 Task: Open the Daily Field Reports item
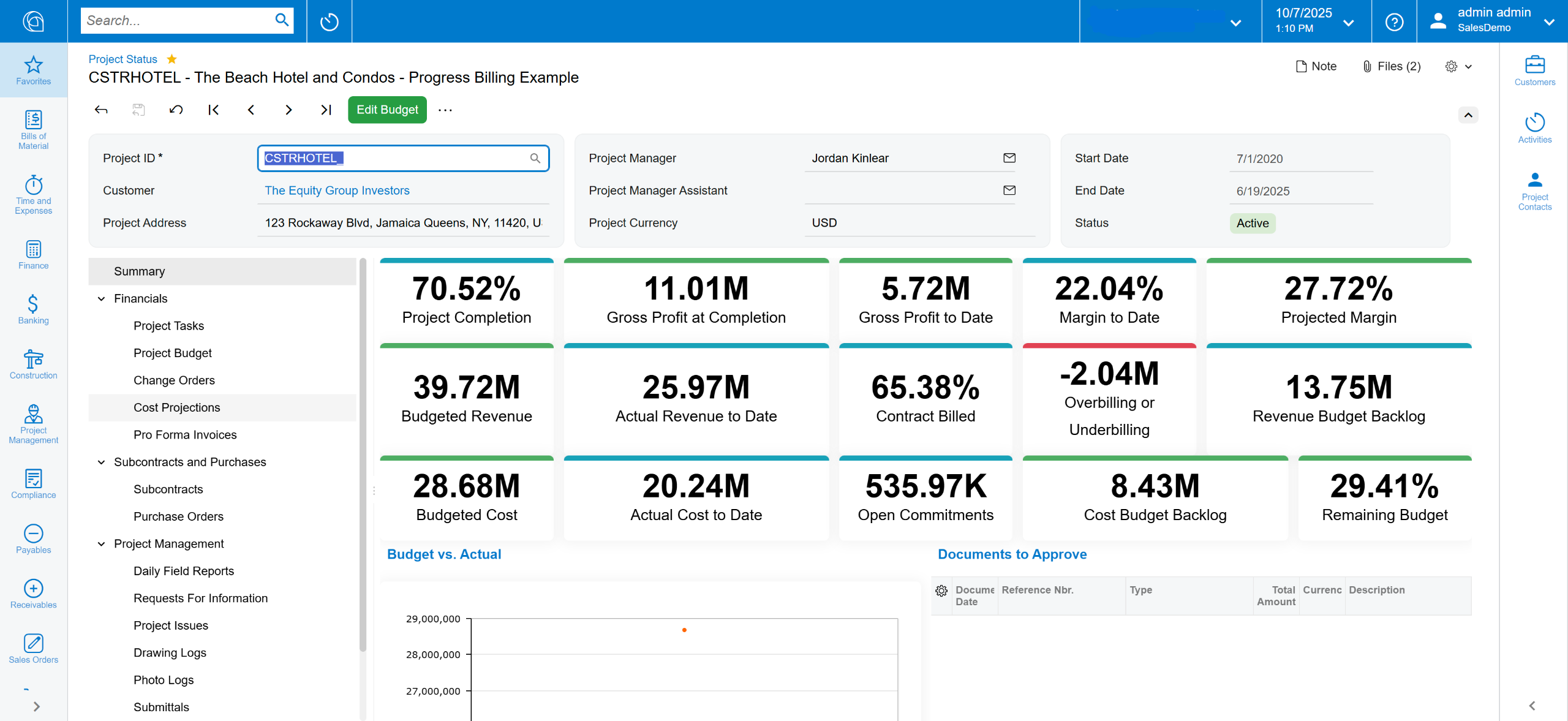[x=183, y=571]
